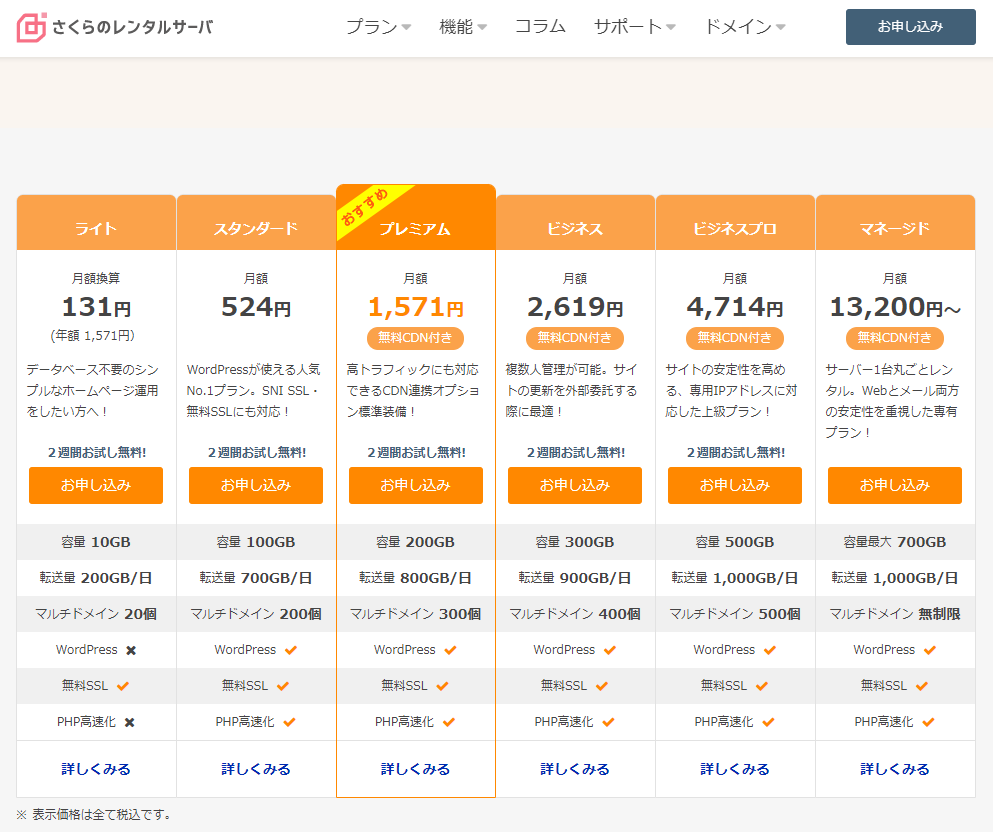This screenshot has width=993, height=832.
Task: Click the Sakura rental server logo
Action: [x=115, y=27]
